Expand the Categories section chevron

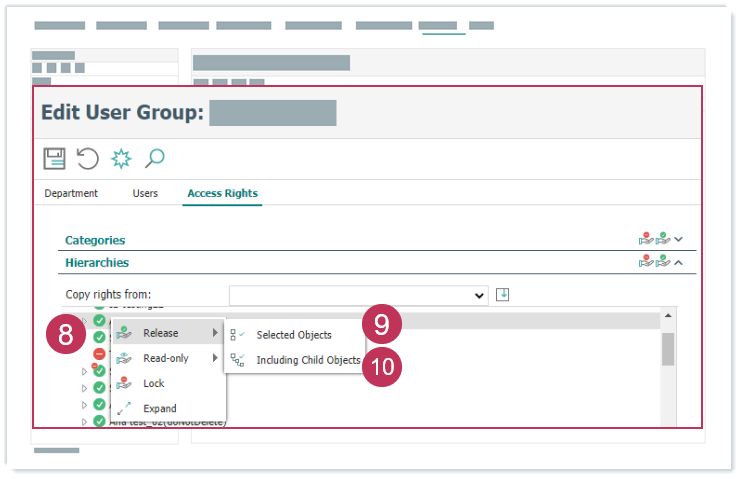pyautogui.click(x=679, y=240)
